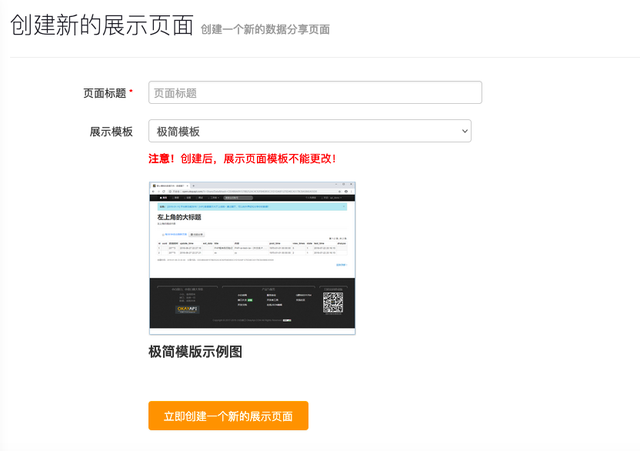Open the 展示模板 dropdown showing 极简模板

tap(310, 131)
